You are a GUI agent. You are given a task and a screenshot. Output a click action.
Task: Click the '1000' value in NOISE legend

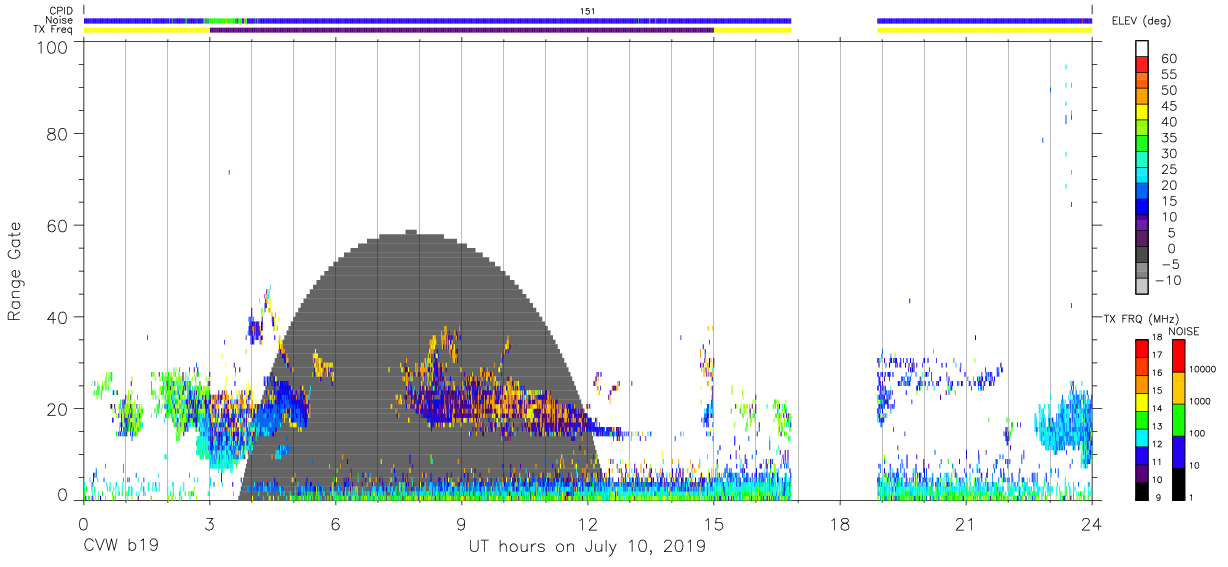tap(1200, 403)
